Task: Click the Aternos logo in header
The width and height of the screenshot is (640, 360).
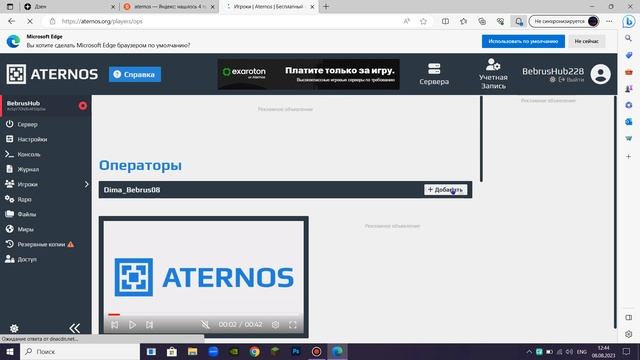Action: click(x=52, y=74)
